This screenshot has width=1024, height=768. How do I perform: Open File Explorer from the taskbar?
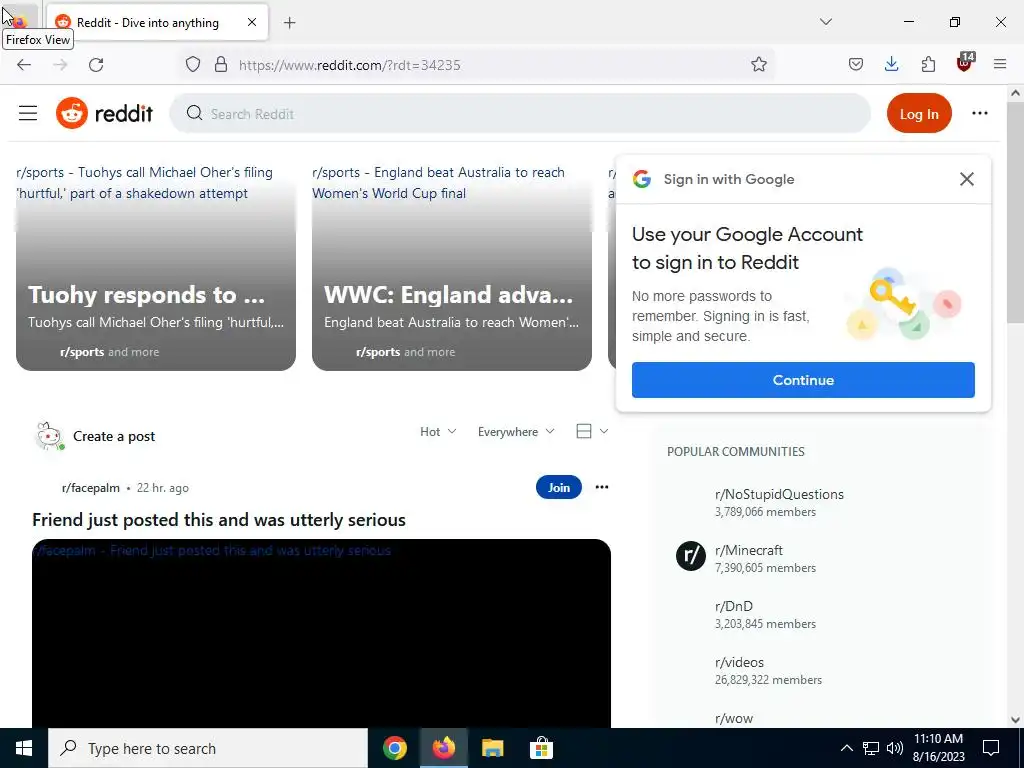click(492, 748)
